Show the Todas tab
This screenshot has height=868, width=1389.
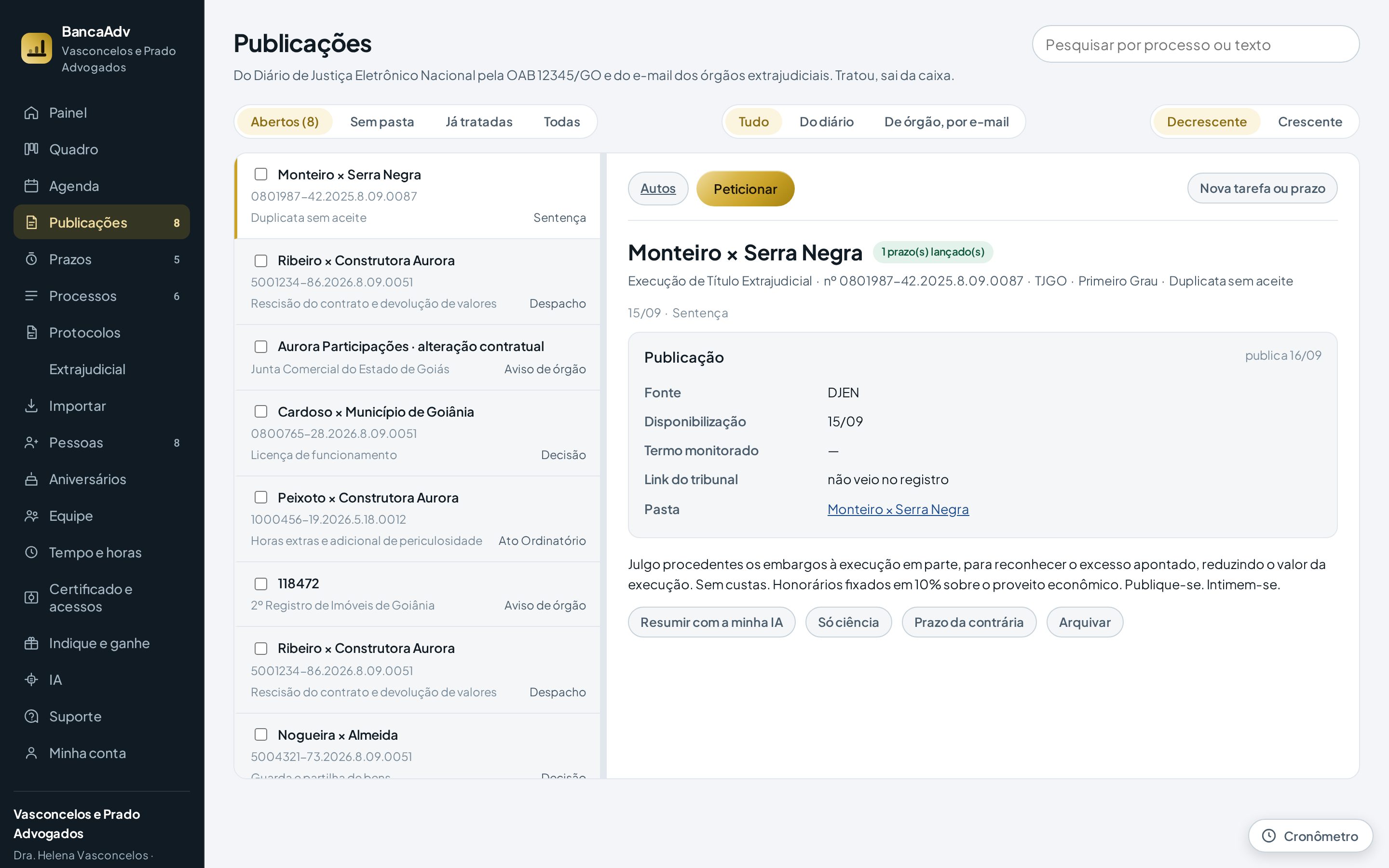point(561,122)
